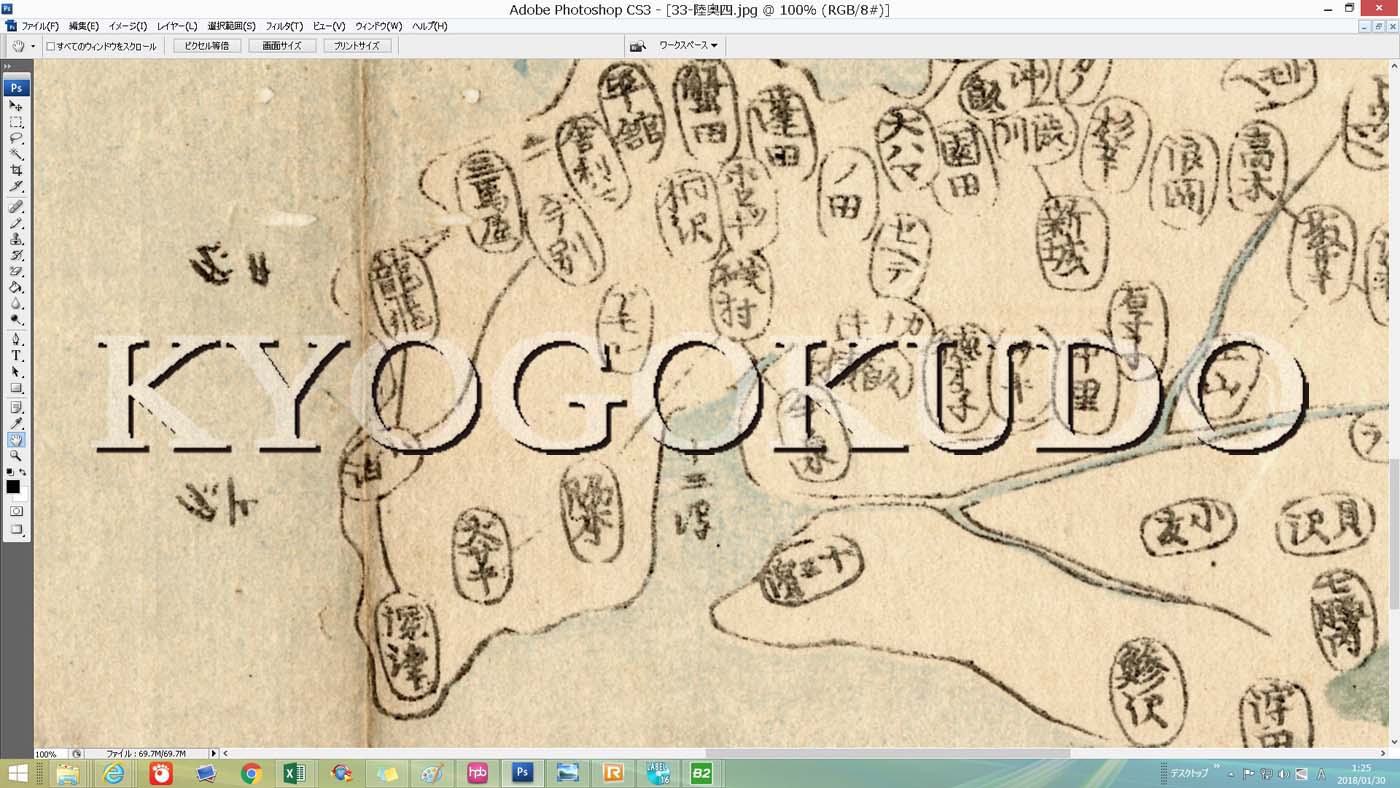Select the Paint Bucket tool
Screen dimensions: 1400x788
(x=16, y=287)
